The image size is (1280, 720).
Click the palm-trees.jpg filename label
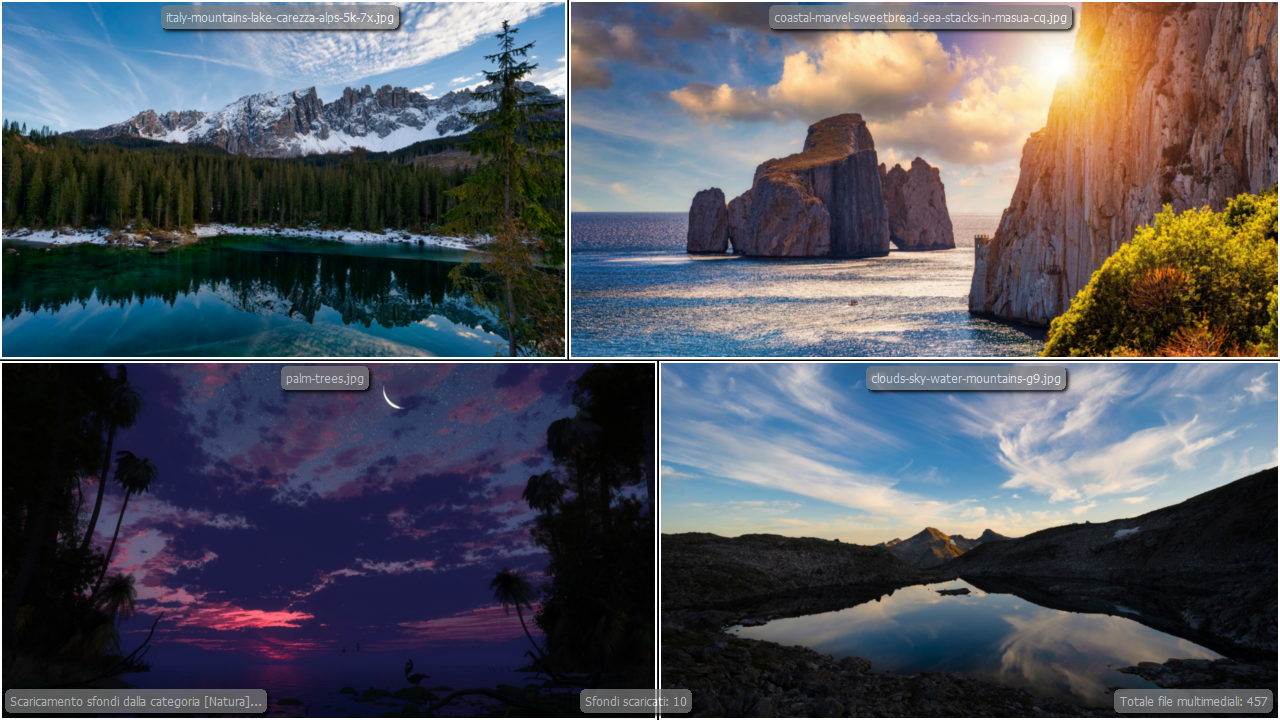(x=325, y=378)
